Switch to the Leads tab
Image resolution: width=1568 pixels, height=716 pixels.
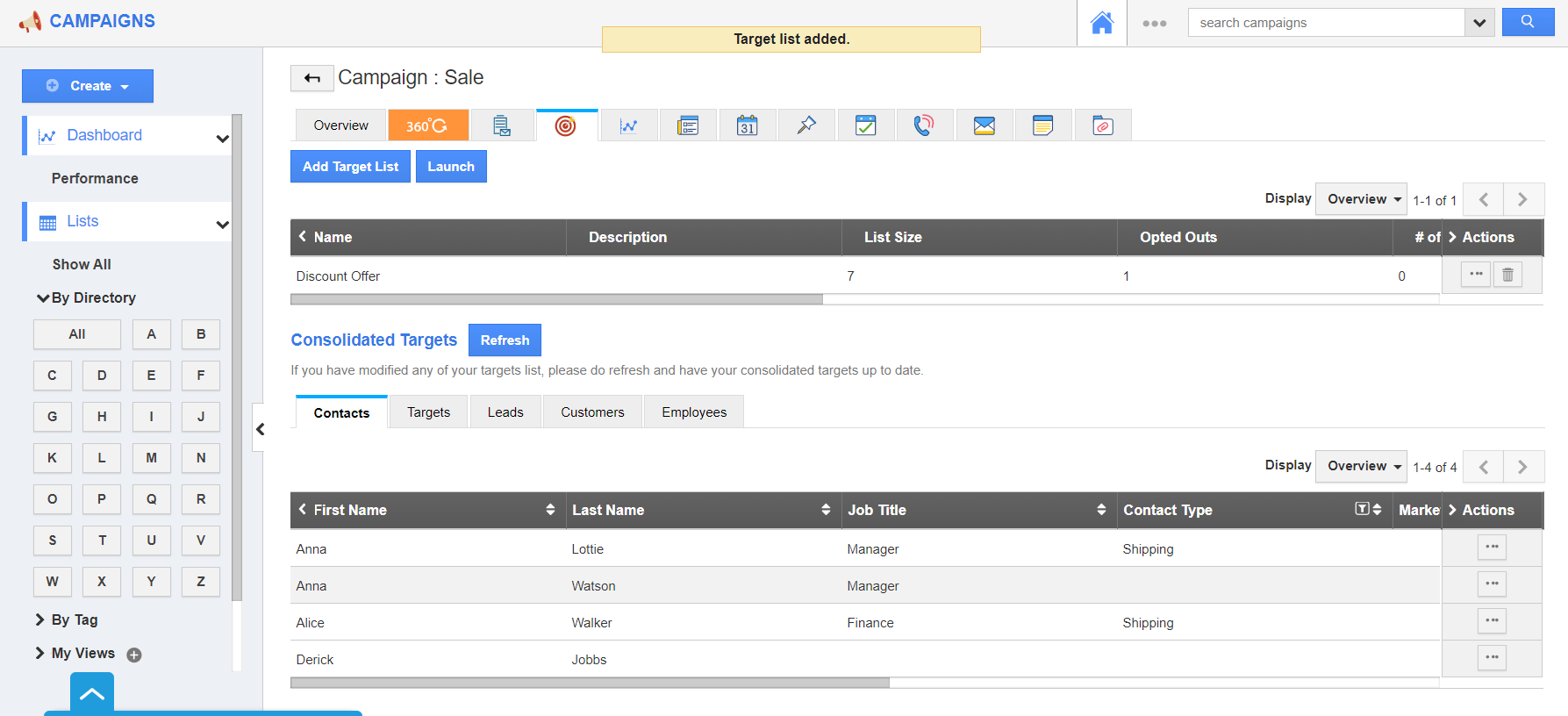(505, 412)
